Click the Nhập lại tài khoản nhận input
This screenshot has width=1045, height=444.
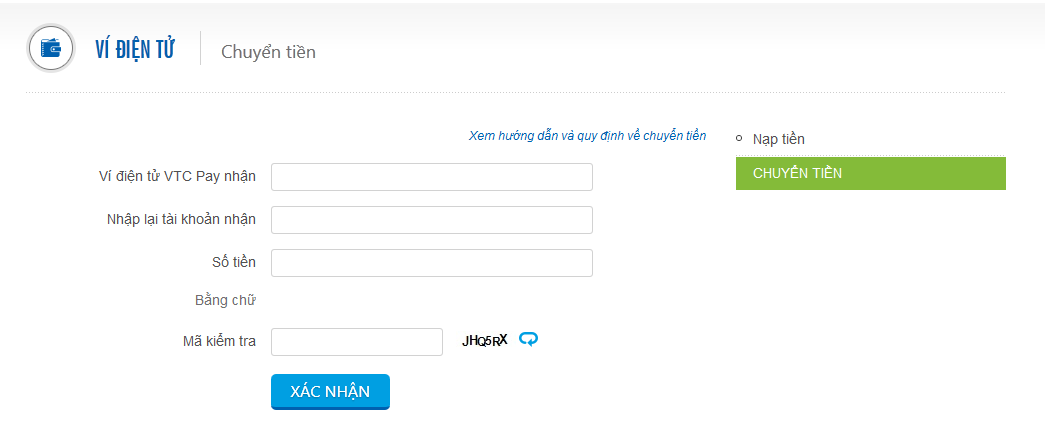point(432,220)
